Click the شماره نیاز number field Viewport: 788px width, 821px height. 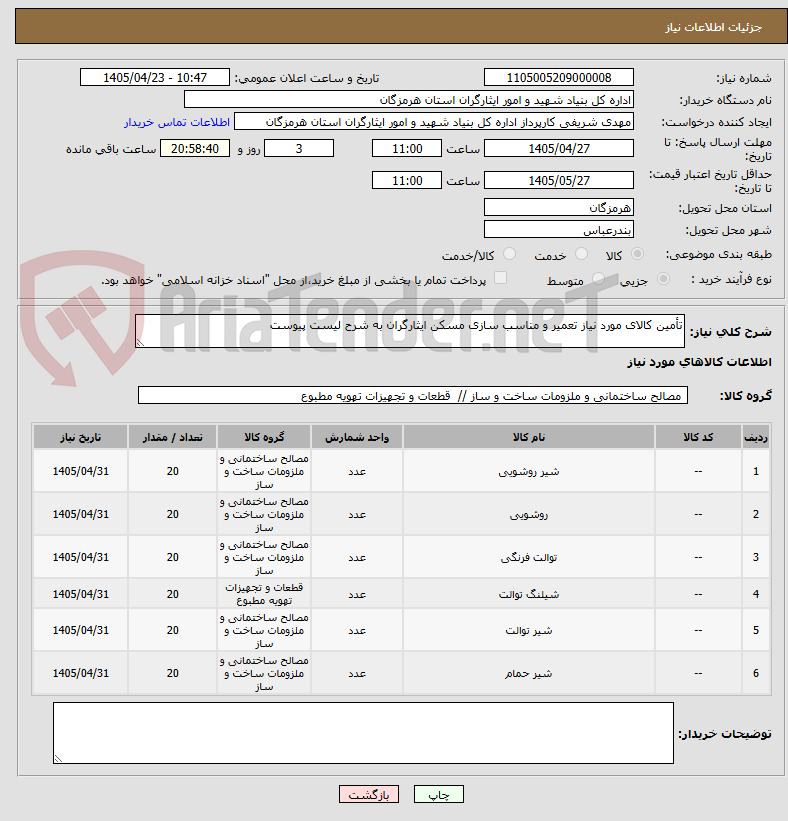click(x=559, y=77)
